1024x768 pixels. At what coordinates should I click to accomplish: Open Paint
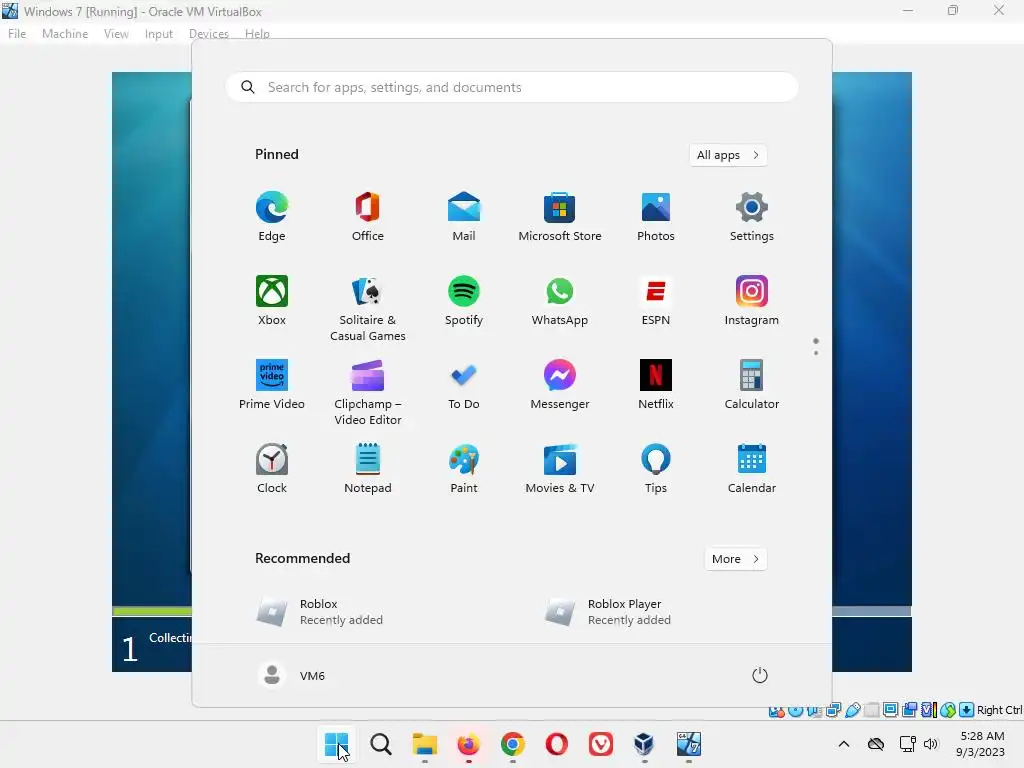(464, 469)
